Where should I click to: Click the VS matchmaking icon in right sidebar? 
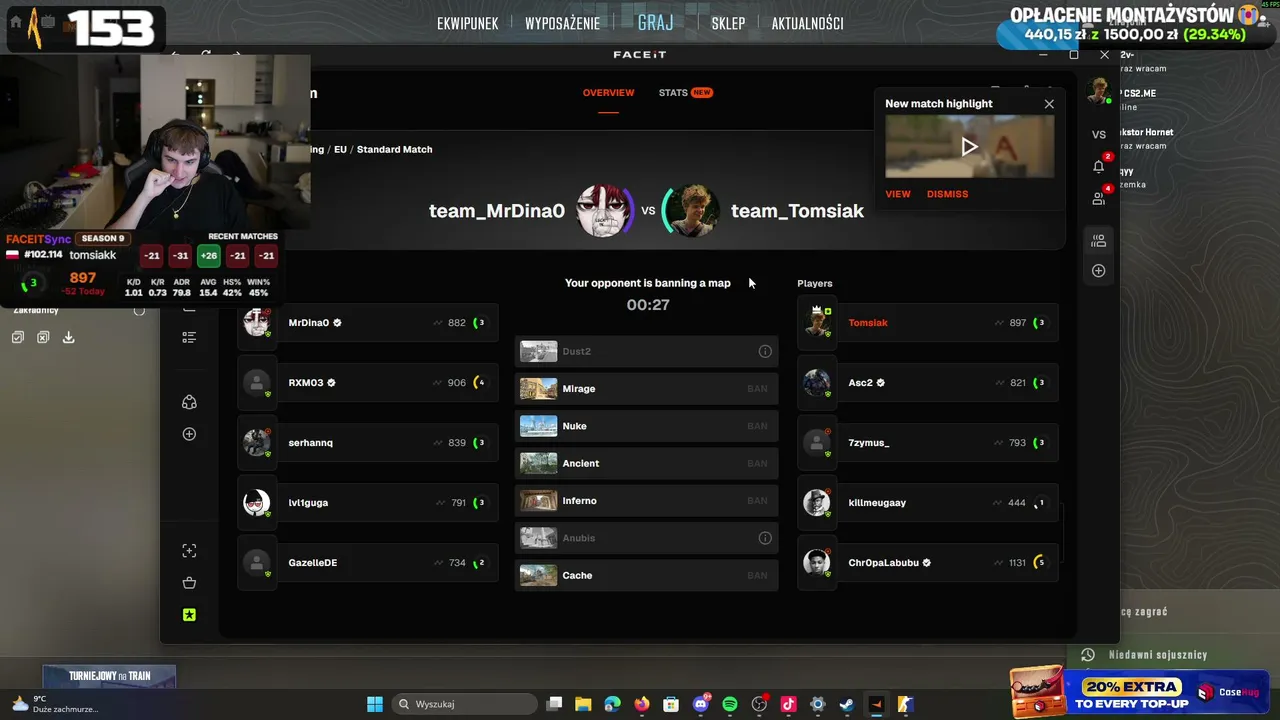pyautogui.click(x=1099, y=134)
